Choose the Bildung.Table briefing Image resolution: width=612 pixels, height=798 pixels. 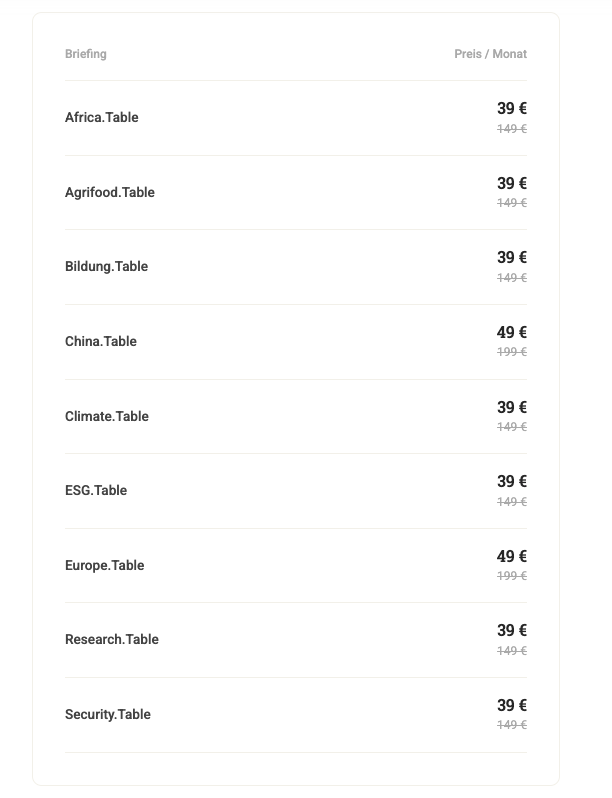tap(296, 267)
